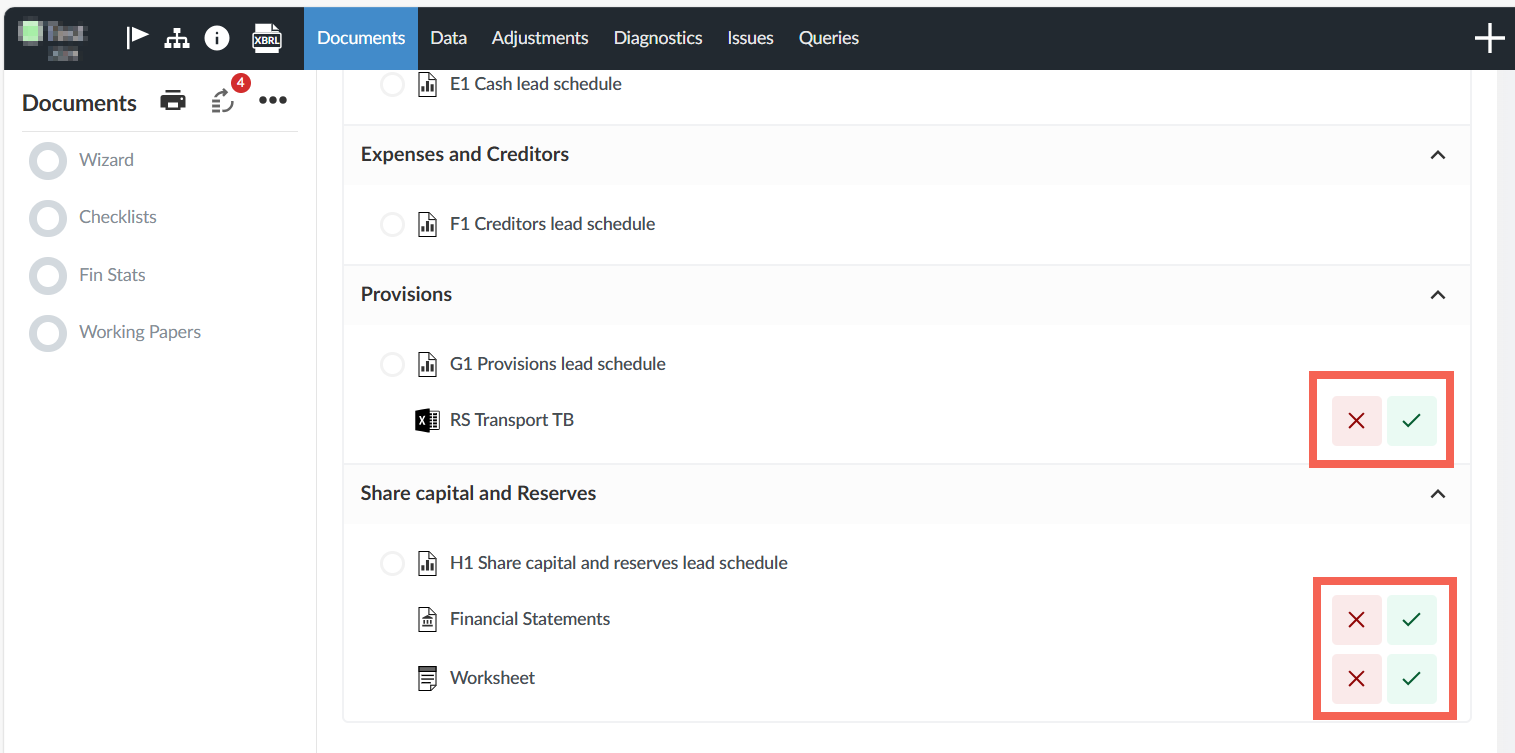Click the Worksheet document name
Viewport: 1515px width, 753px height.
493,678
